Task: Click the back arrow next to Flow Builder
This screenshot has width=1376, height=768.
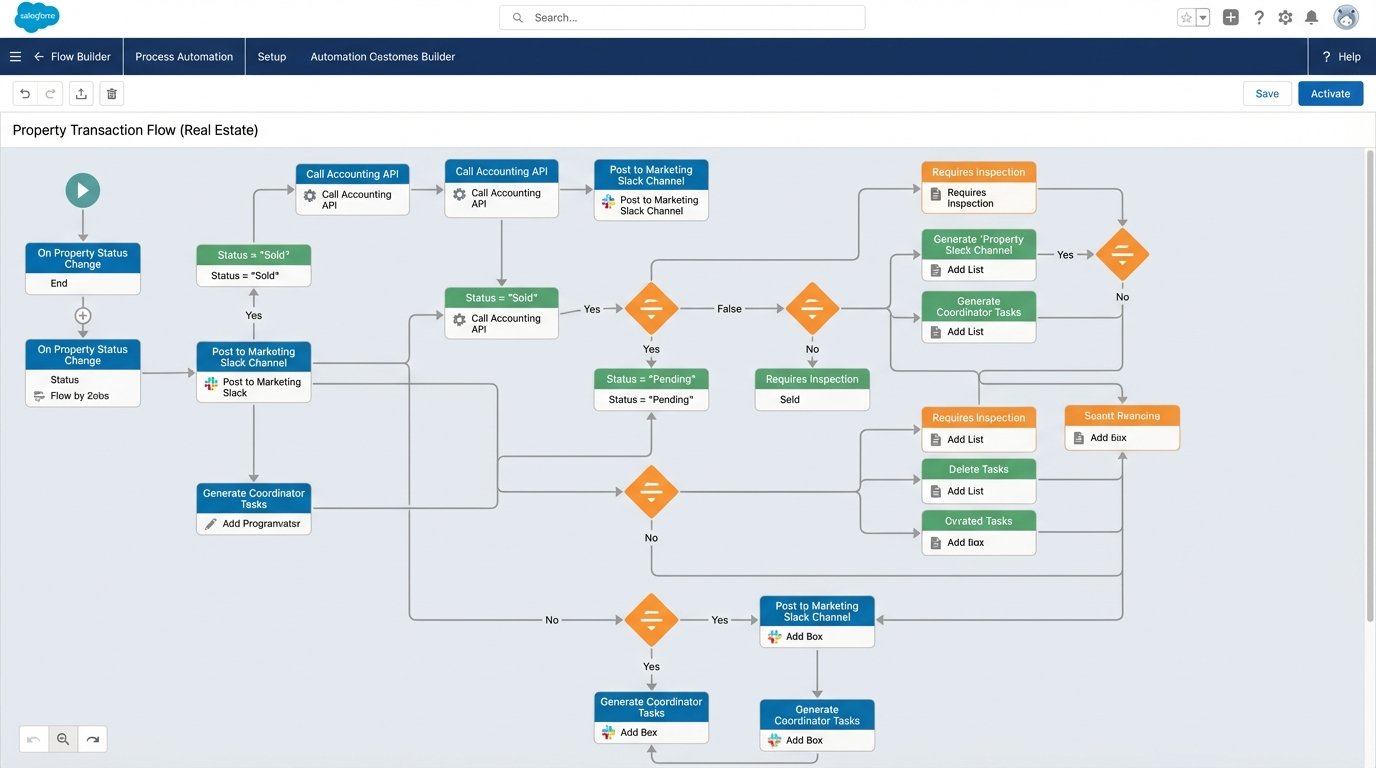Action: click(x=37, y=55)
